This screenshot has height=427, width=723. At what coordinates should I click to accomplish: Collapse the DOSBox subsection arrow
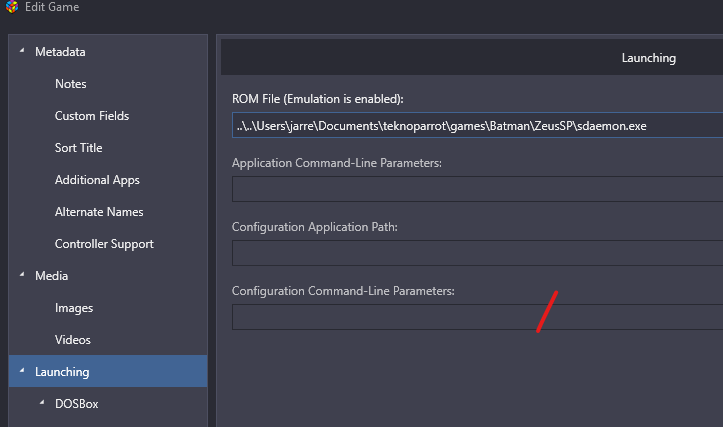click(42, 402)
